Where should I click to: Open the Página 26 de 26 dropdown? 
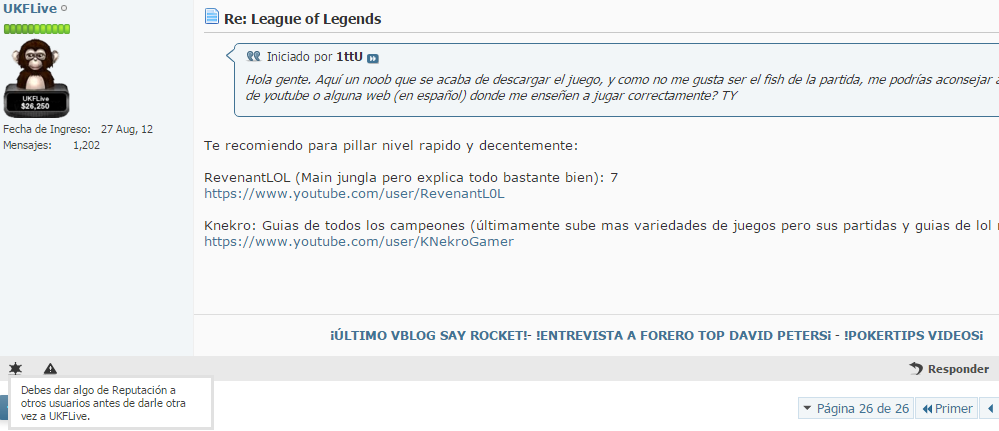(x=856, y=409)
